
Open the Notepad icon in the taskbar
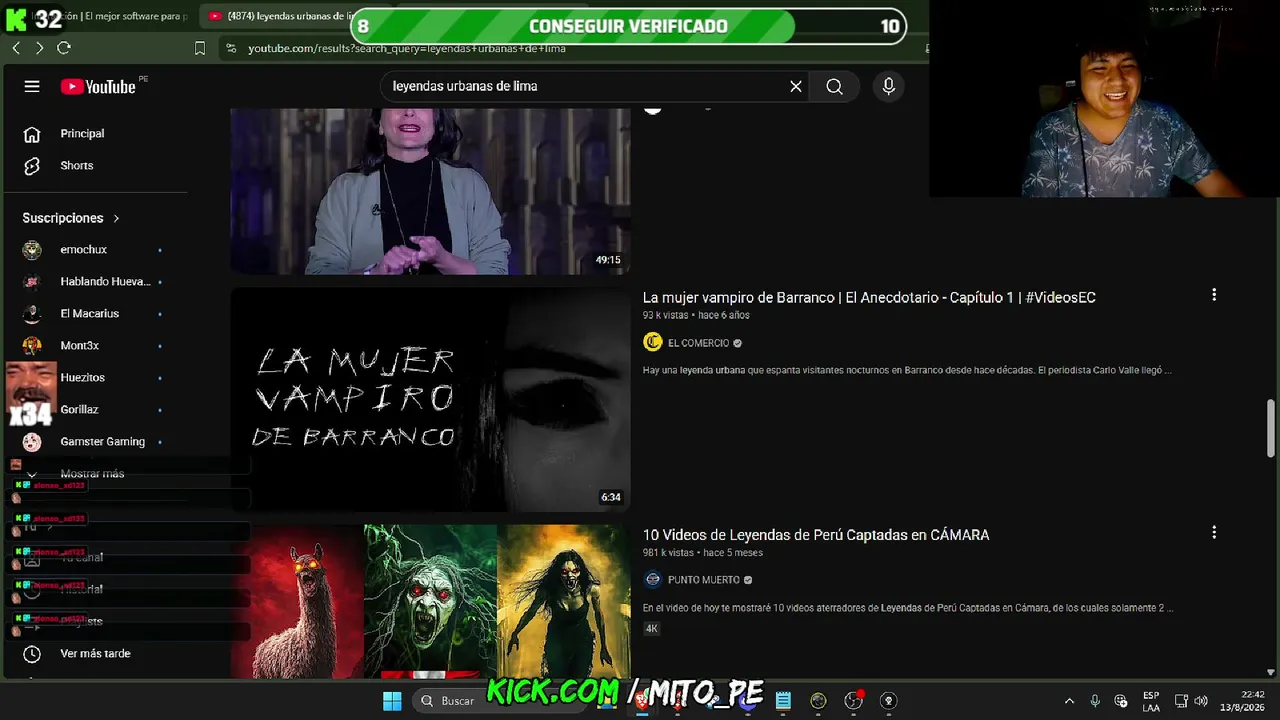(783, 701)
